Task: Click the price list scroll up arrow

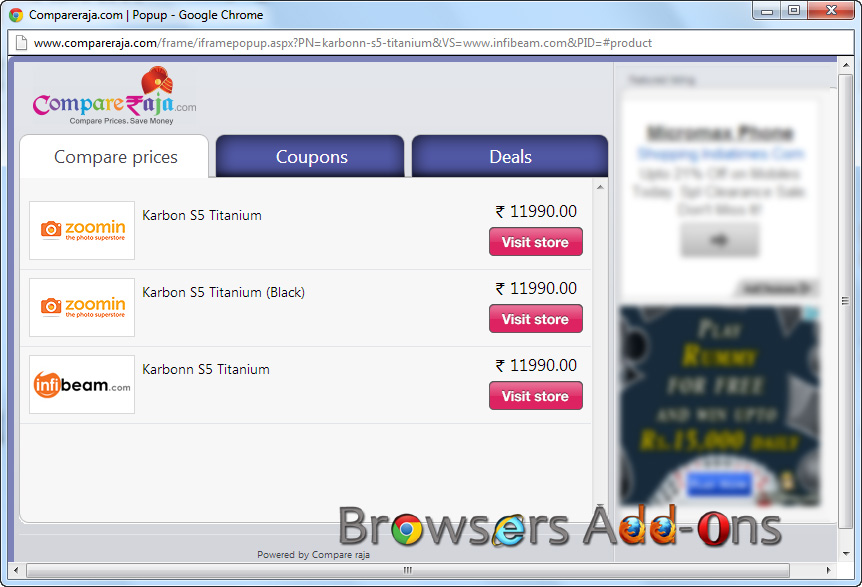Action: 600,187
